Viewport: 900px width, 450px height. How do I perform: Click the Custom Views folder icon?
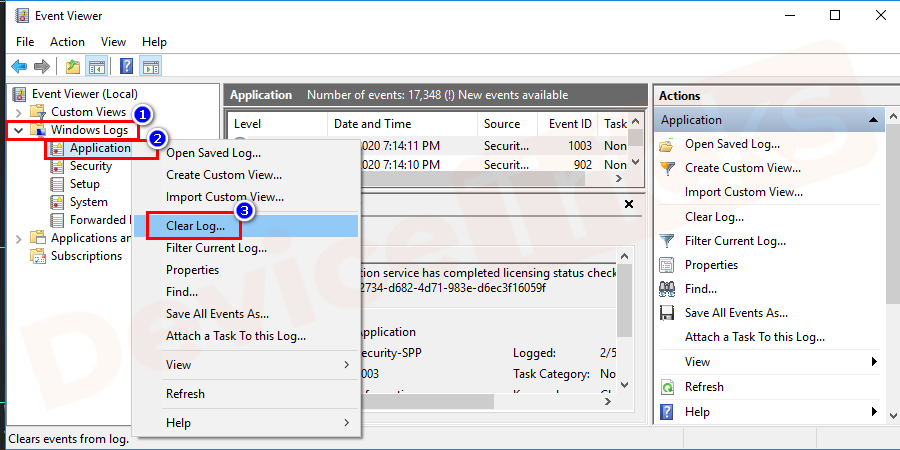click(38, 111)
